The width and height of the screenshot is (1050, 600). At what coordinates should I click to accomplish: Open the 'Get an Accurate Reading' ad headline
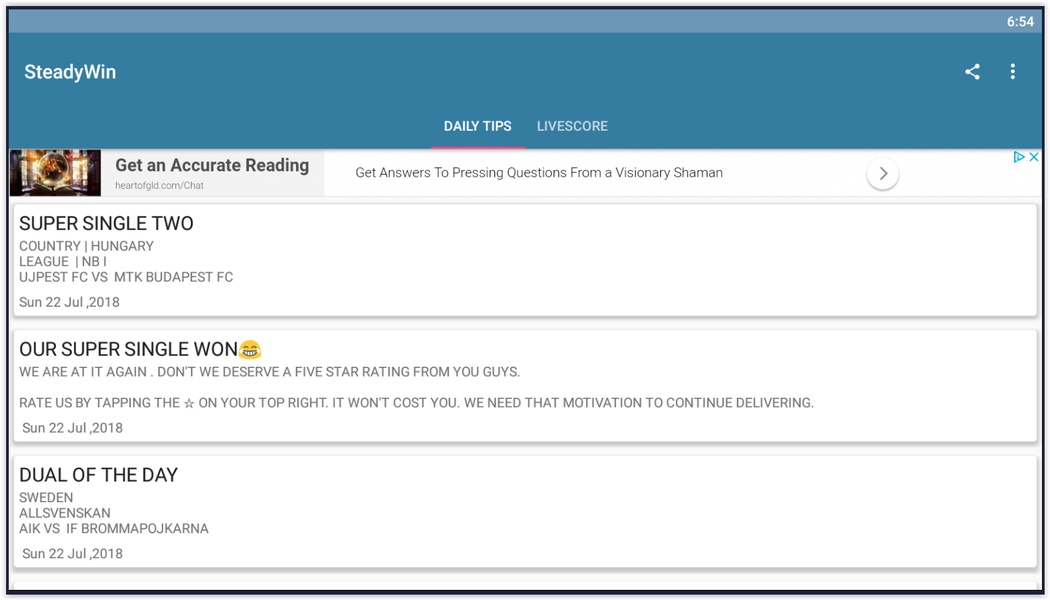tap(212, 165)
